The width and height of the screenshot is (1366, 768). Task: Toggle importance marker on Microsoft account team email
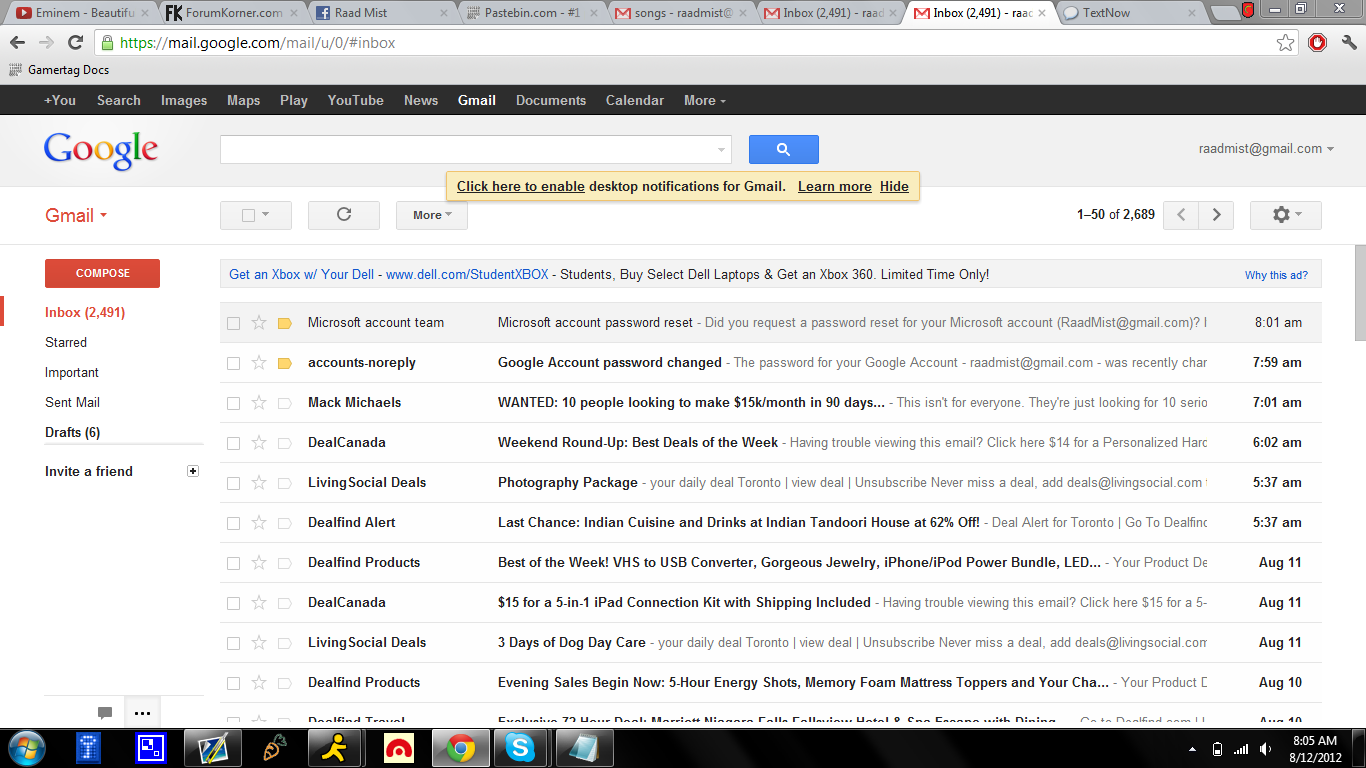click(284, 323)
